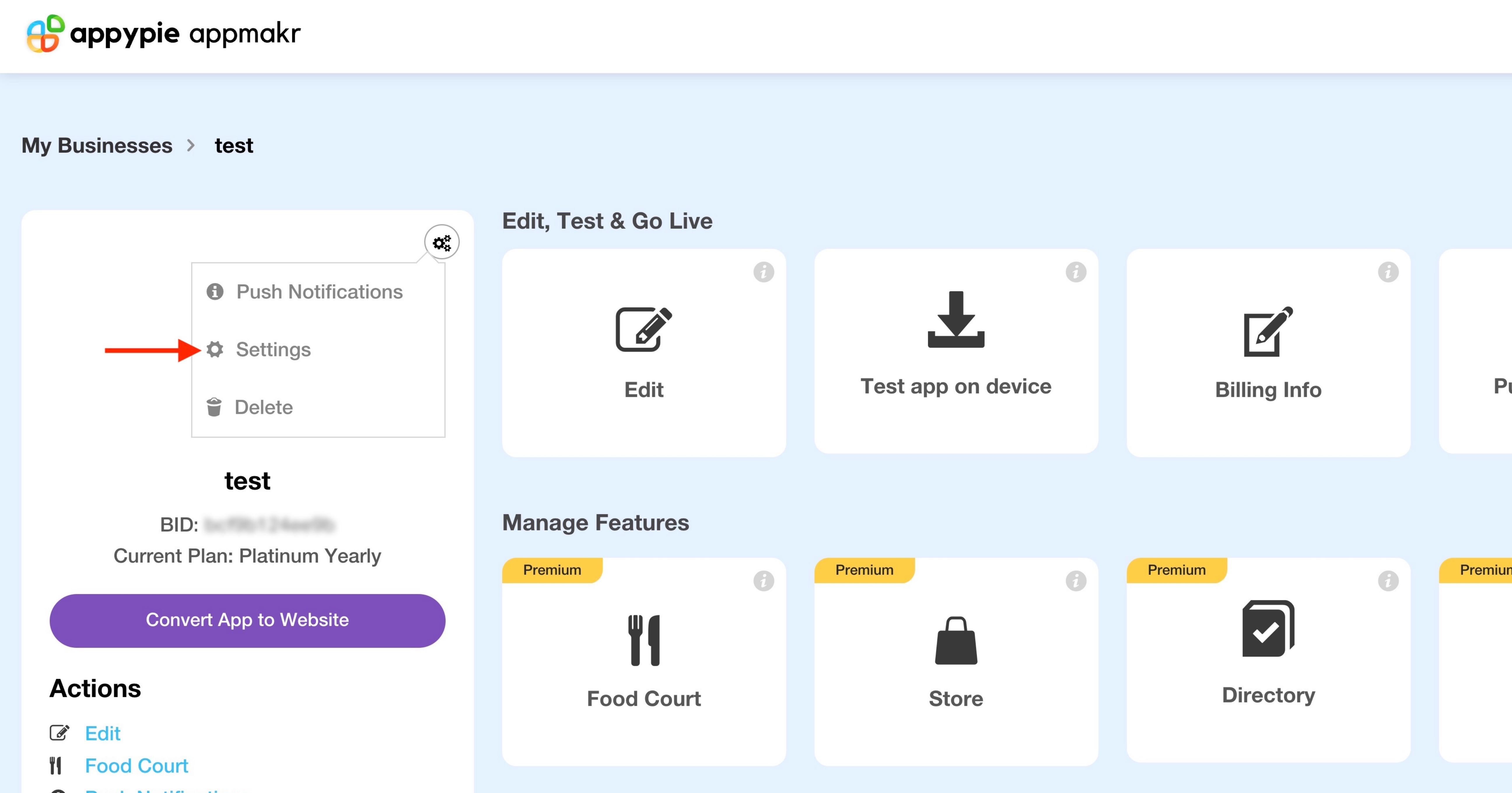The height and width of the screenshot is (793, 1512).
Task: Open the Directory card label
Action: [1268, 696]
